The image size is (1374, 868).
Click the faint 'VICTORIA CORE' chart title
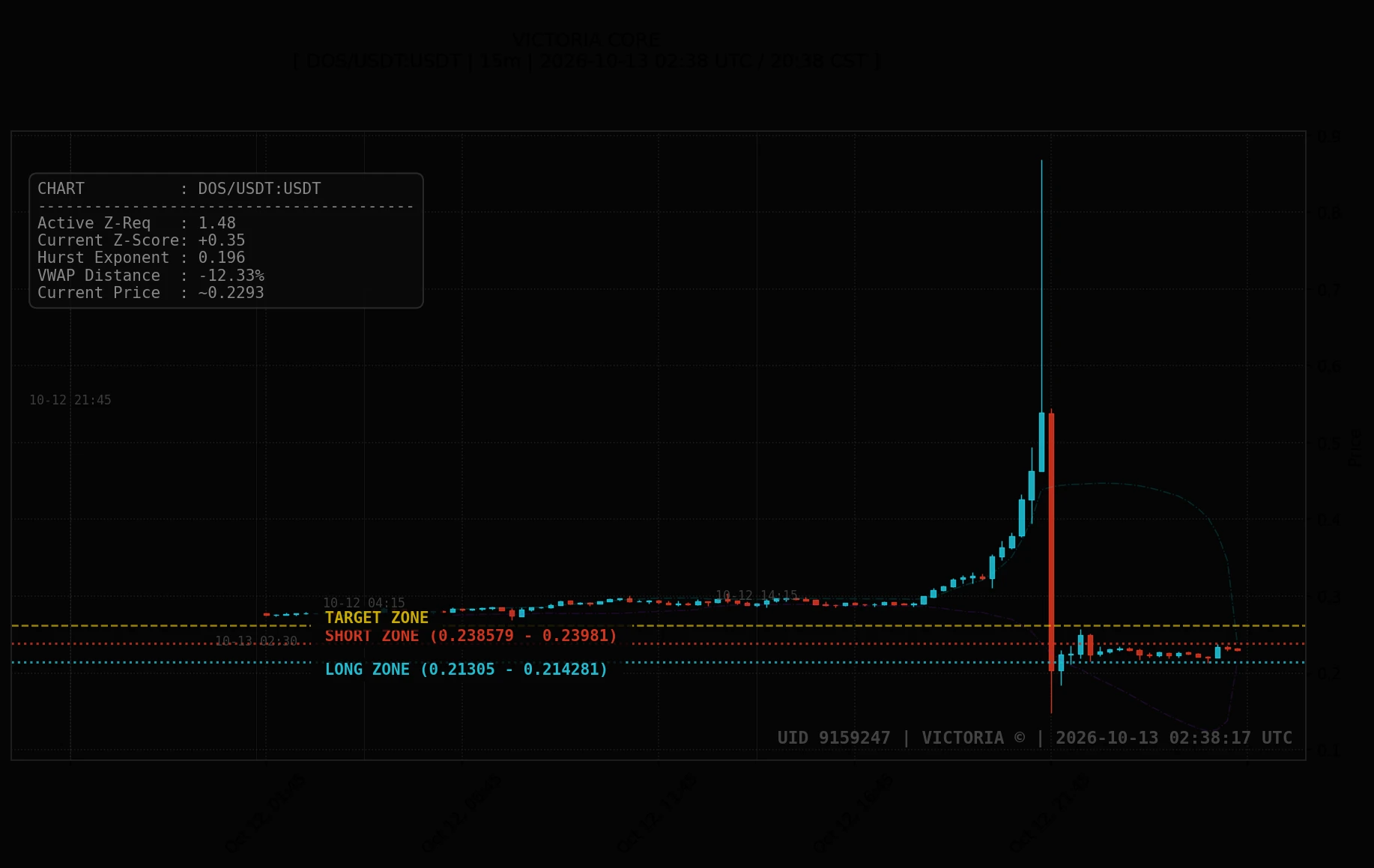coord(587,40)
